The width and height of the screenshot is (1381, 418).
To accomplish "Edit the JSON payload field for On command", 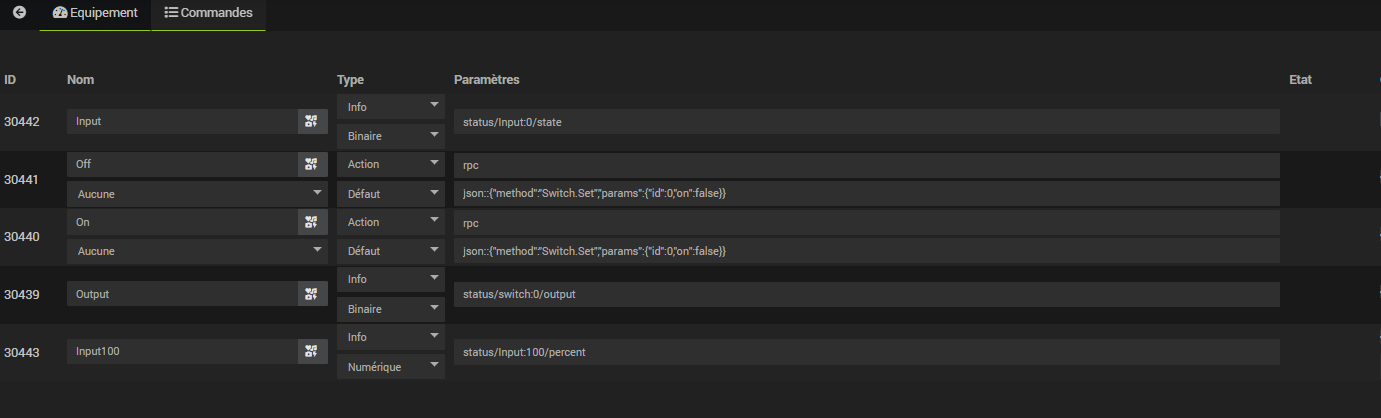I will [x=866, y=251].
